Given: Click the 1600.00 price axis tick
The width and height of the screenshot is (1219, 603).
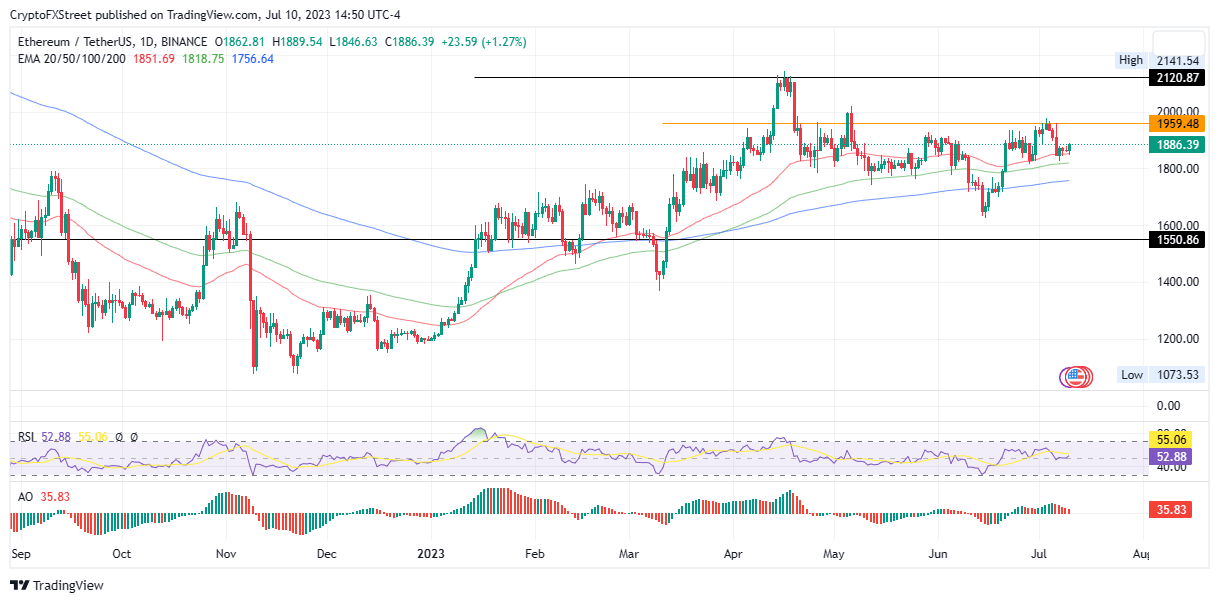Looking at the screenshot, I should [1177, 225].
